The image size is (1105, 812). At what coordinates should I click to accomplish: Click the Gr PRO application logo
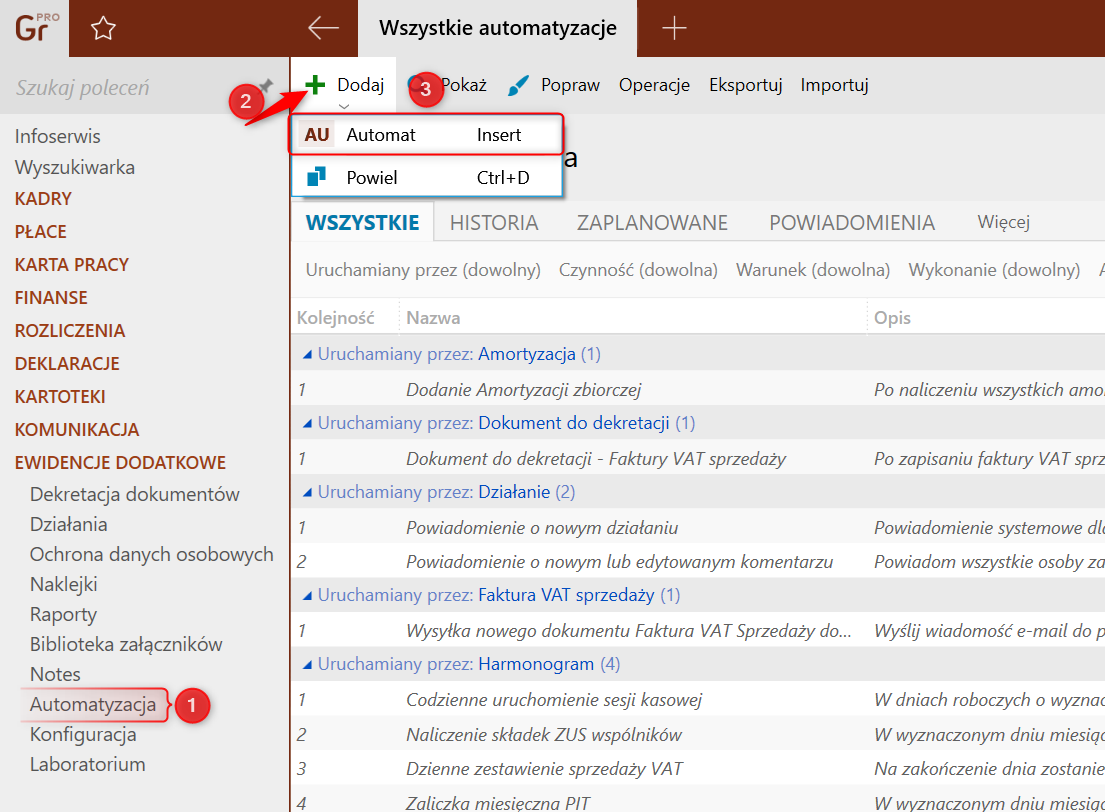coord(34,28)
